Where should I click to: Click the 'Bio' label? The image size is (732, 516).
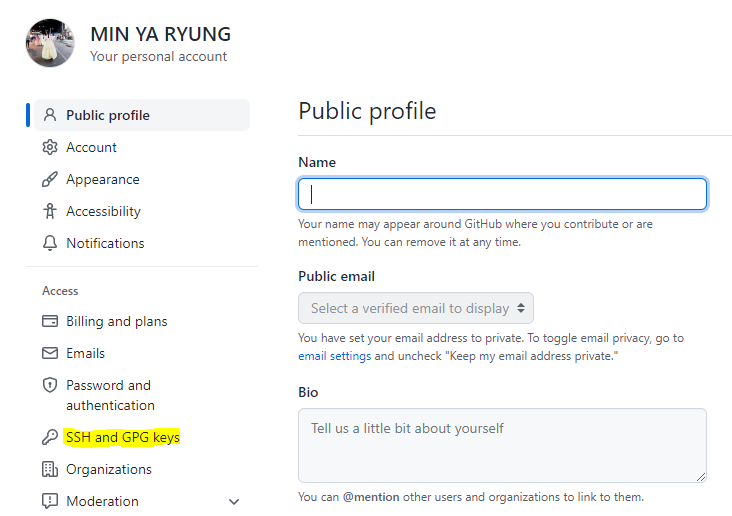pyautogui.click(x=308, y=392)
